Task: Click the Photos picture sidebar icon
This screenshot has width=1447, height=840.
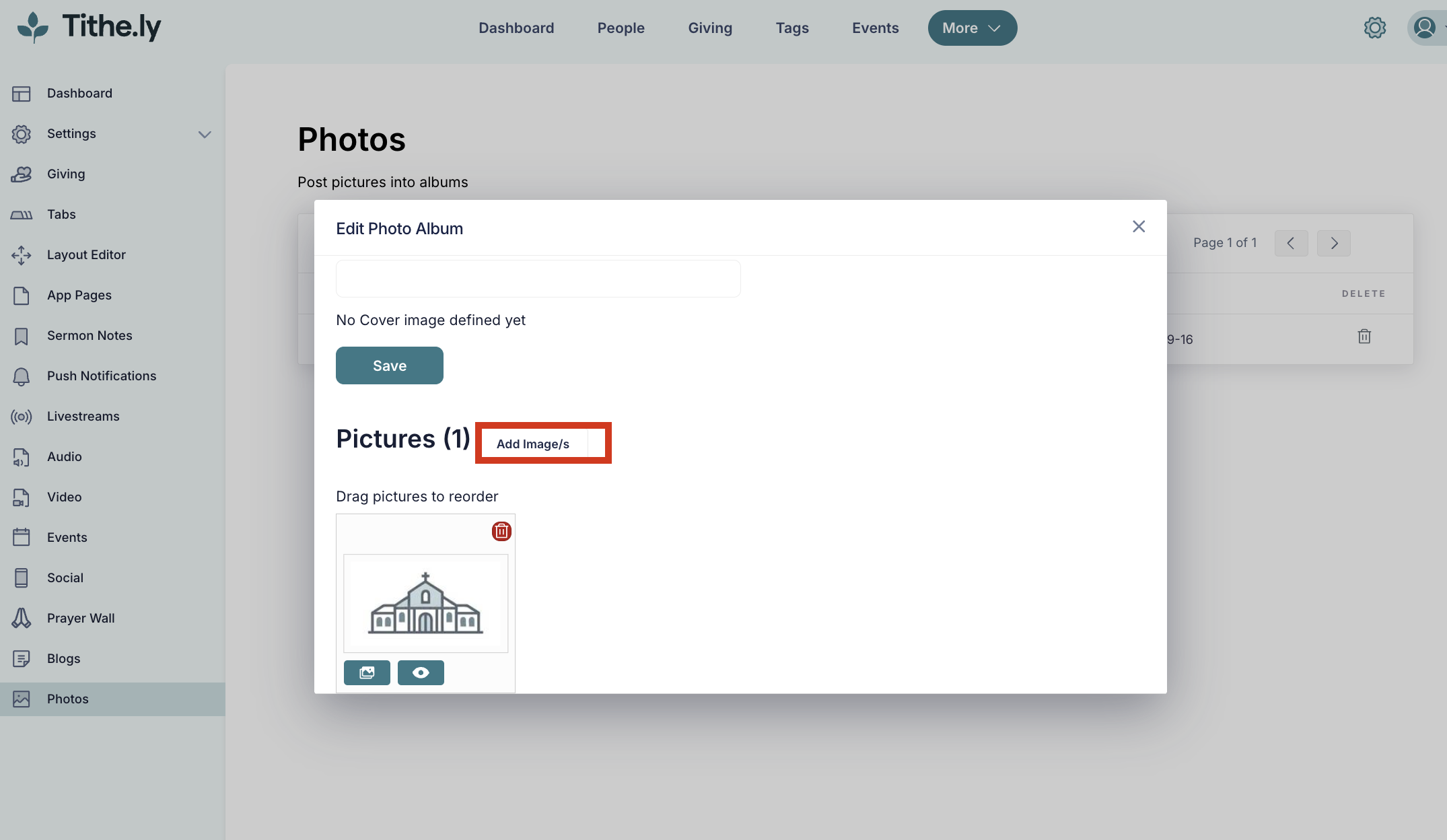Action: [x=21, y=699]
